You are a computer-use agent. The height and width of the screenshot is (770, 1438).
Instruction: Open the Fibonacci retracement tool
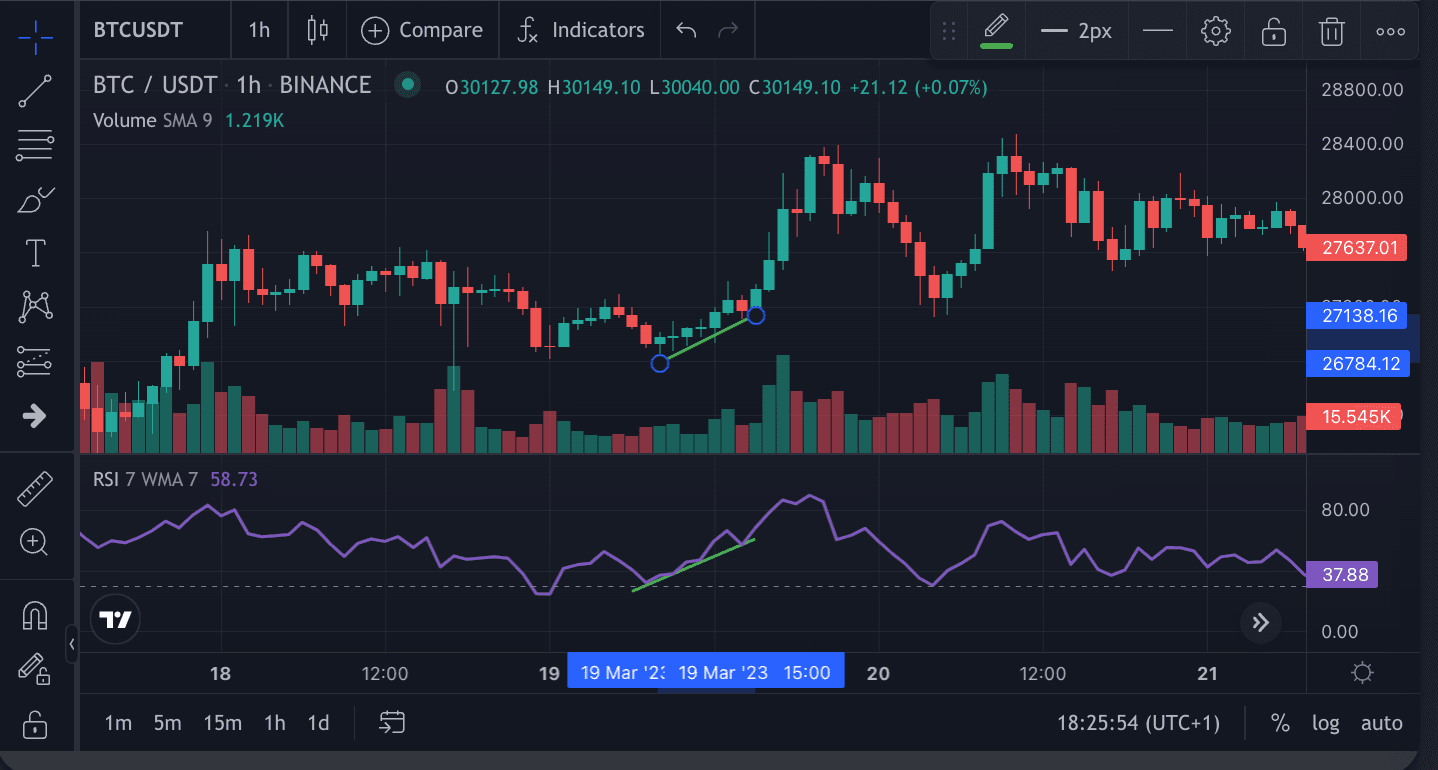35,145
